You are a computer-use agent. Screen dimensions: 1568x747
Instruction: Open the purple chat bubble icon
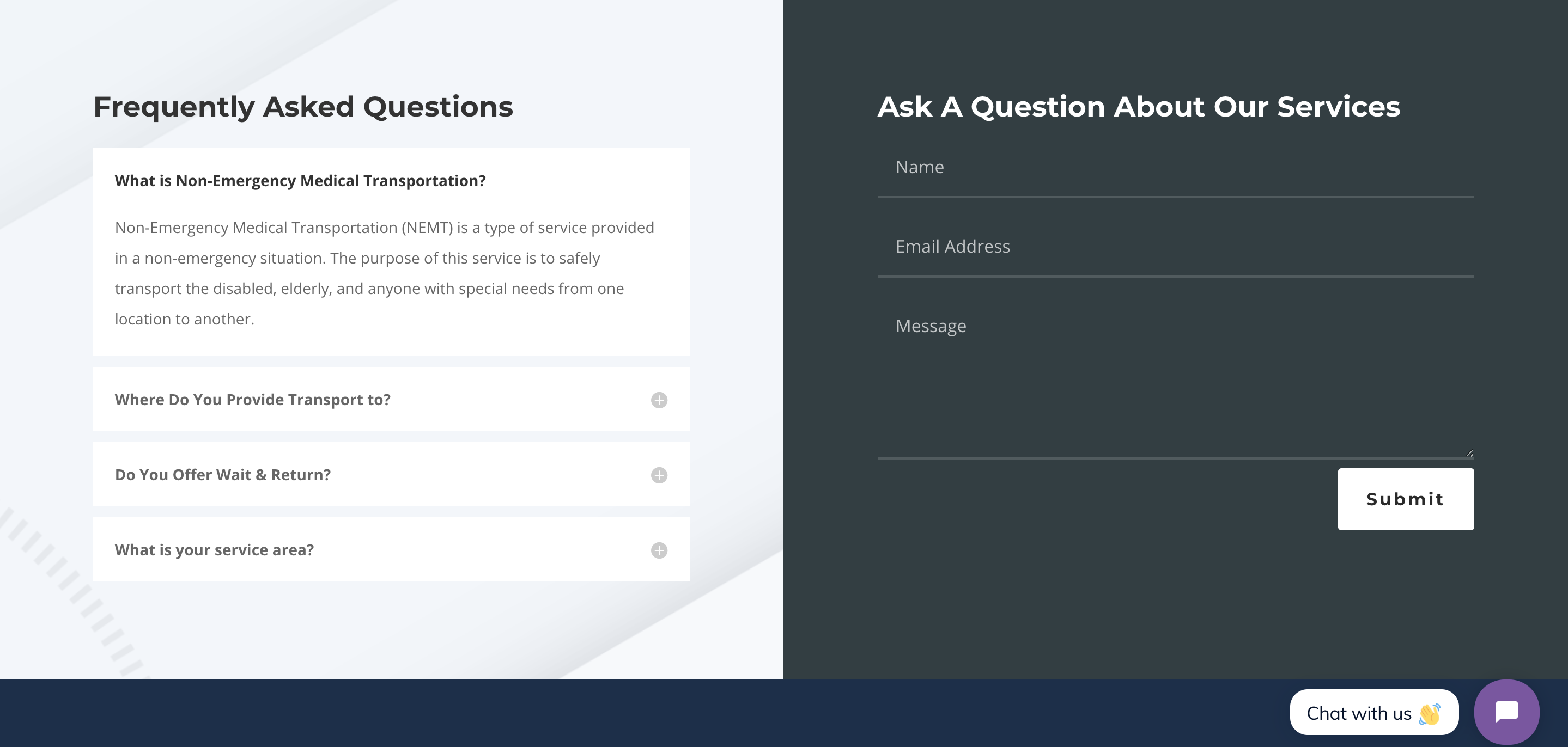pos(1506,712)
